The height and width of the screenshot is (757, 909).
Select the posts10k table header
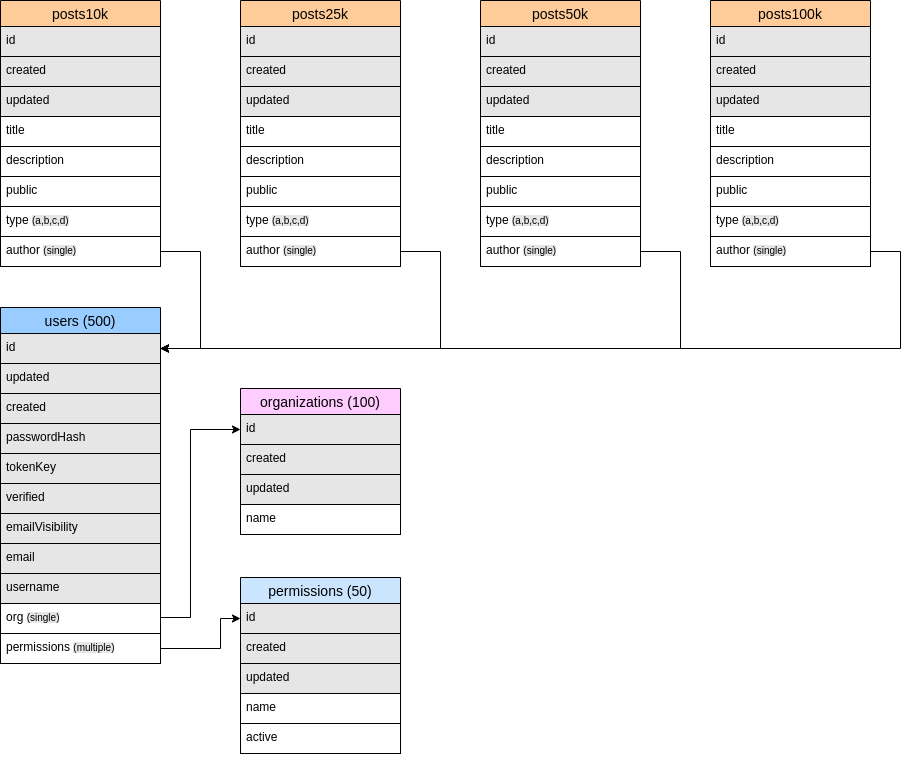pyautogui.click(x=81, y=13)
